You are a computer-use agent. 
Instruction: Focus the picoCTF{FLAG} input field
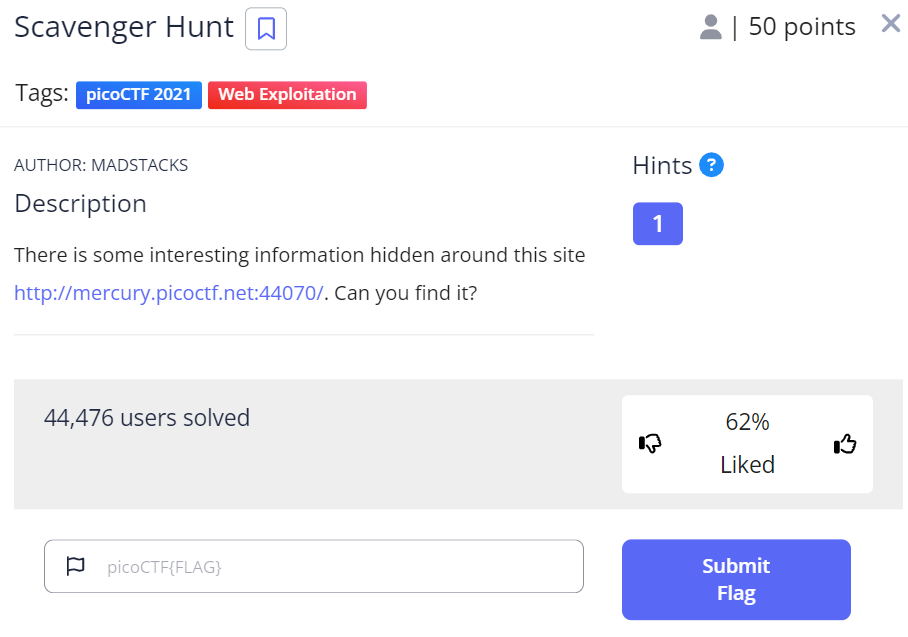[x=314, y=566]
